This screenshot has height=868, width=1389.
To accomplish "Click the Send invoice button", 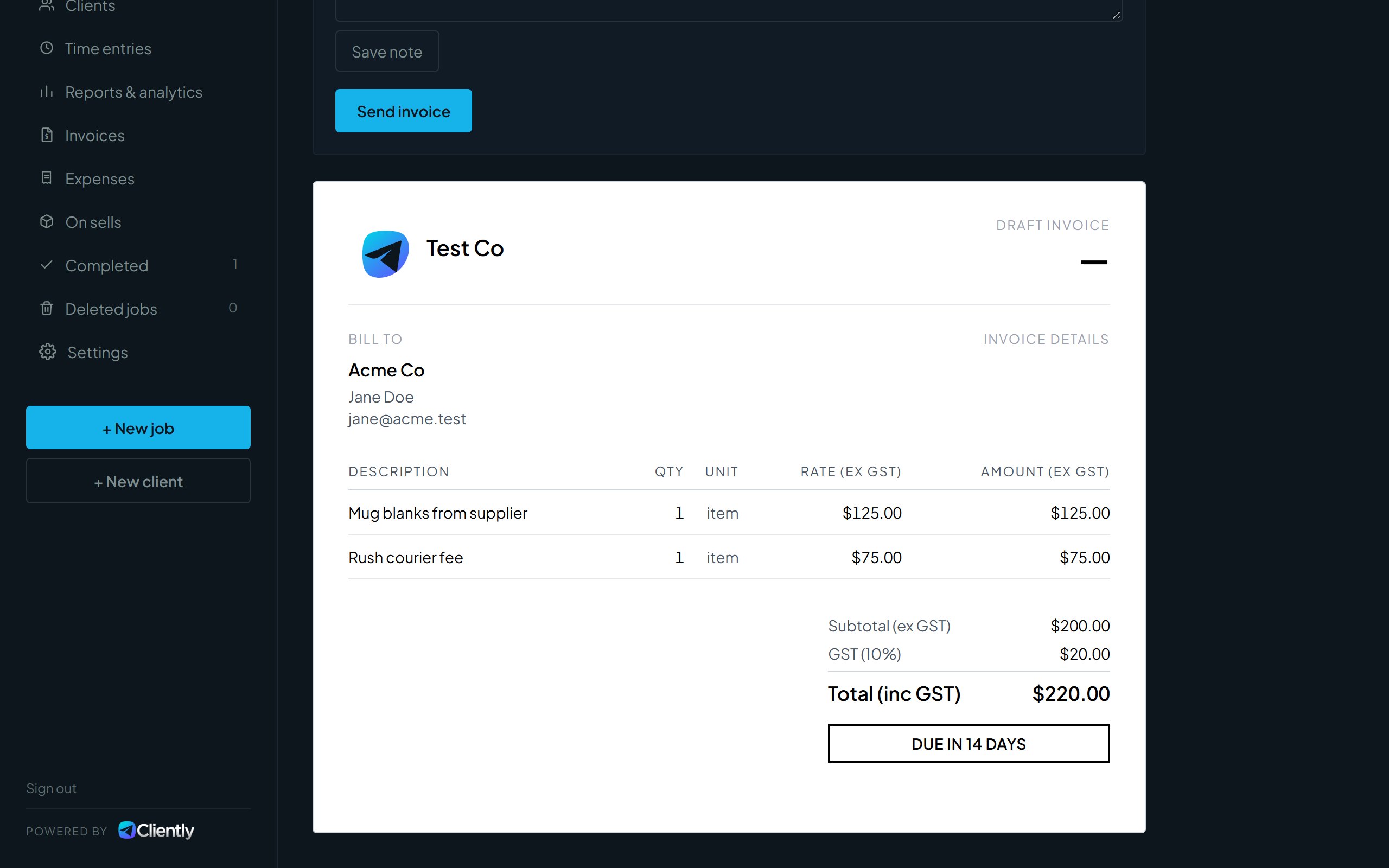I will coord(404,111).
